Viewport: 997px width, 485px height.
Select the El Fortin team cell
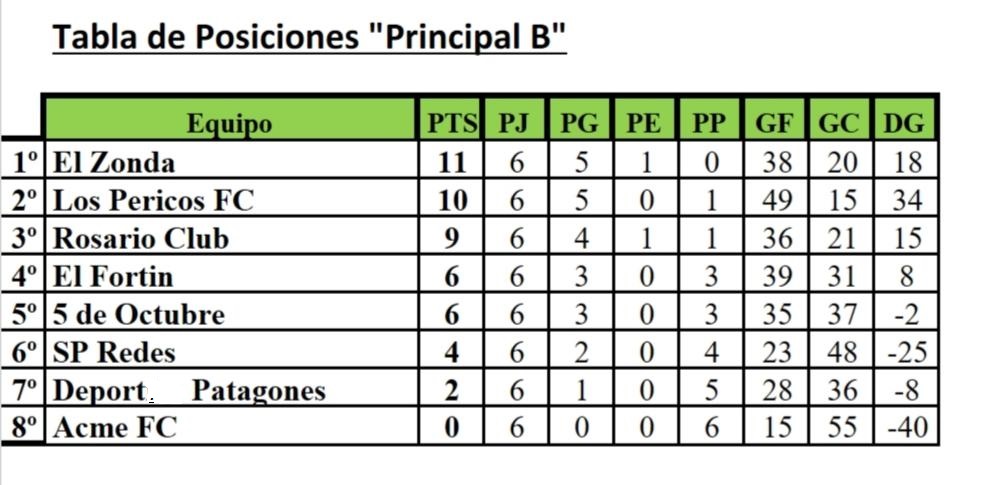[x=113, y=276]
